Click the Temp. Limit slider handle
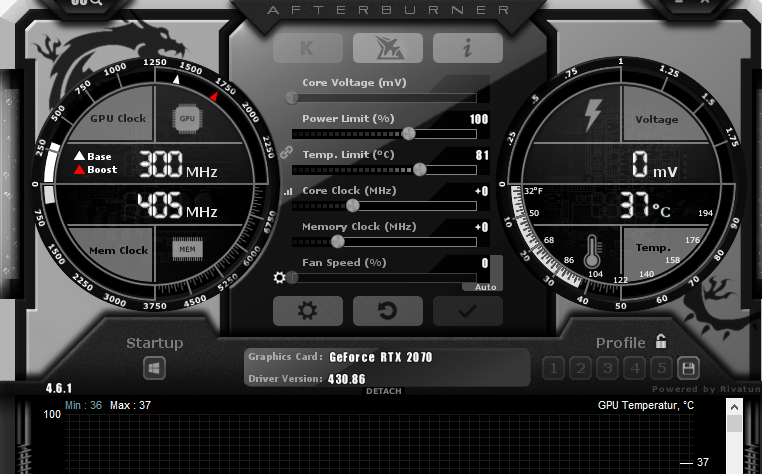762x474 pixels. pyautogui.click(x=419, y=169)
